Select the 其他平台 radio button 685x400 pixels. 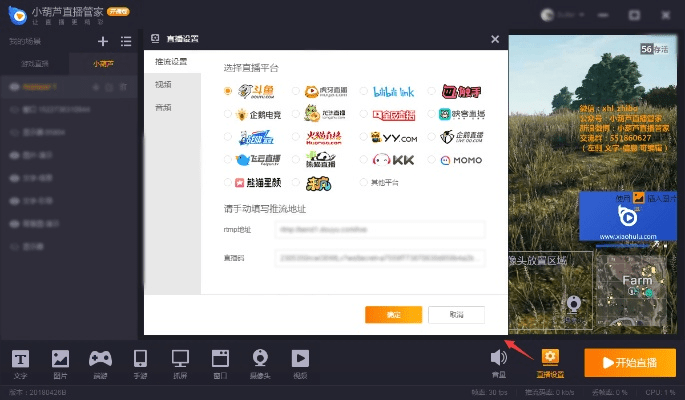point(363,182)
